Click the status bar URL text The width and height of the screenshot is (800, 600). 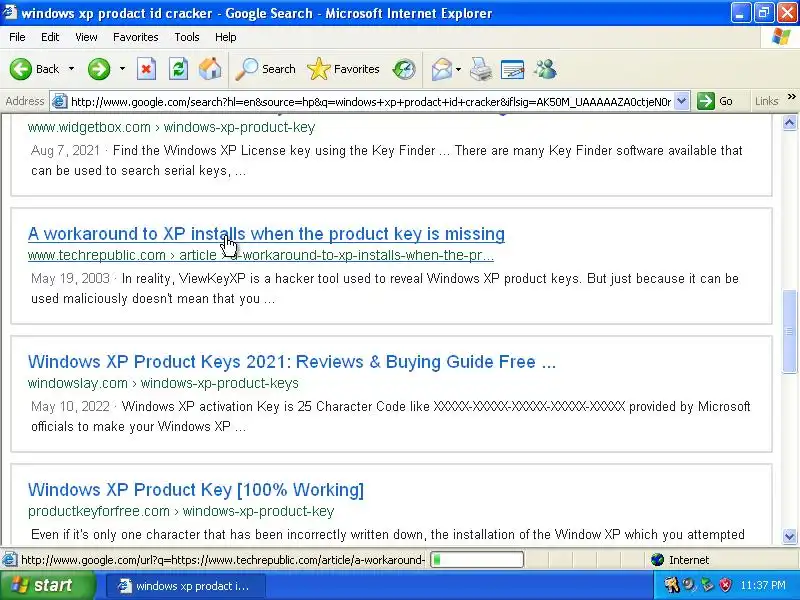223,560
